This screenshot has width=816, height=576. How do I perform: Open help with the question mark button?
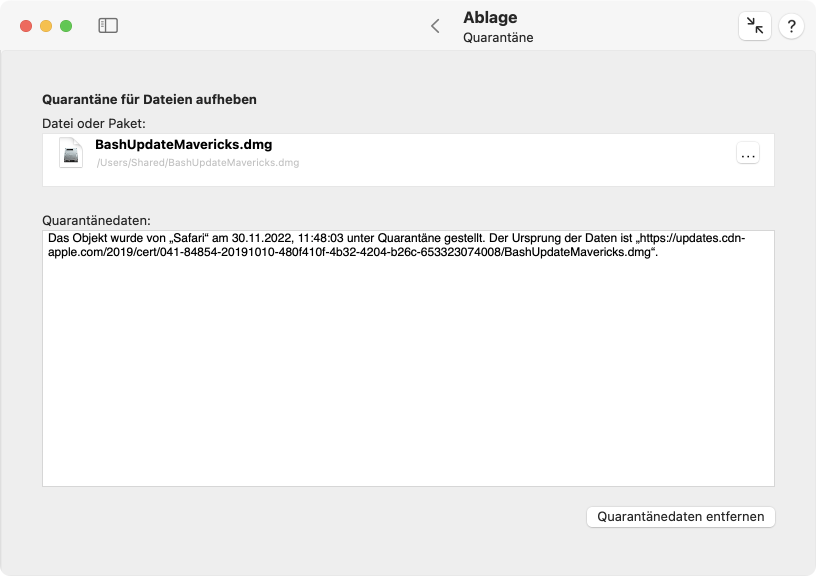791,26
